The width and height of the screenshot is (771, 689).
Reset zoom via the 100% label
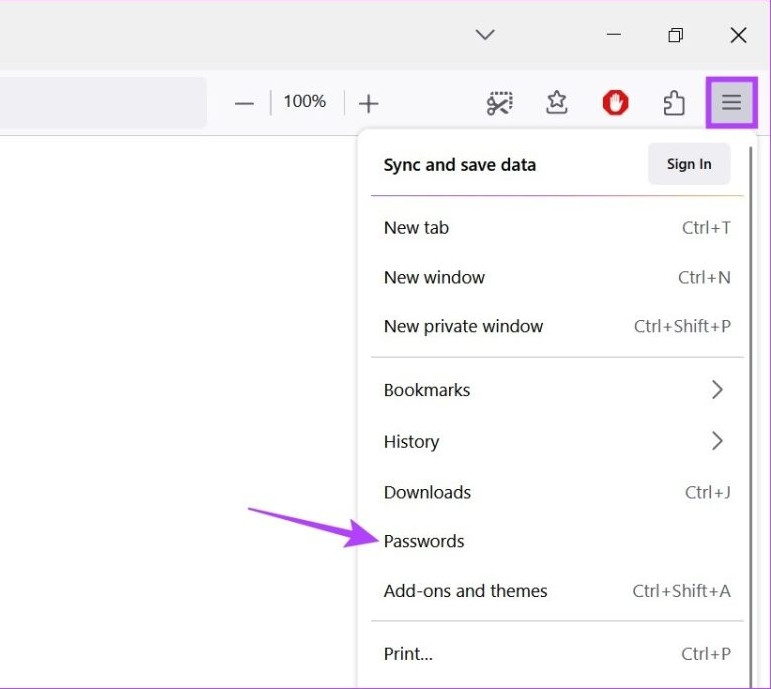305,101
